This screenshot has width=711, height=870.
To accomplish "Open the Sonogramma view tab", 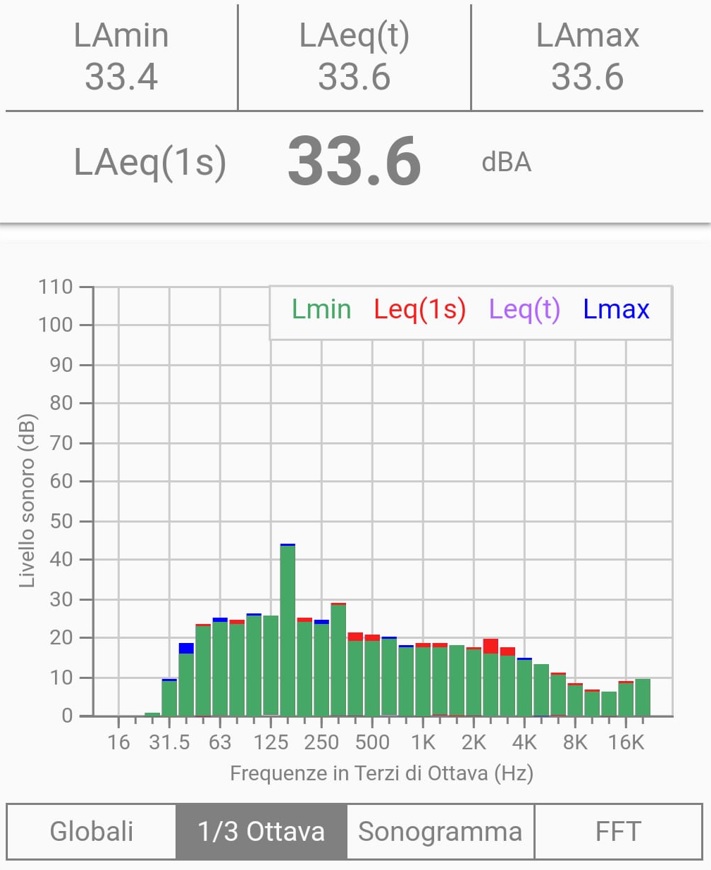I will [x=440, y=831].
